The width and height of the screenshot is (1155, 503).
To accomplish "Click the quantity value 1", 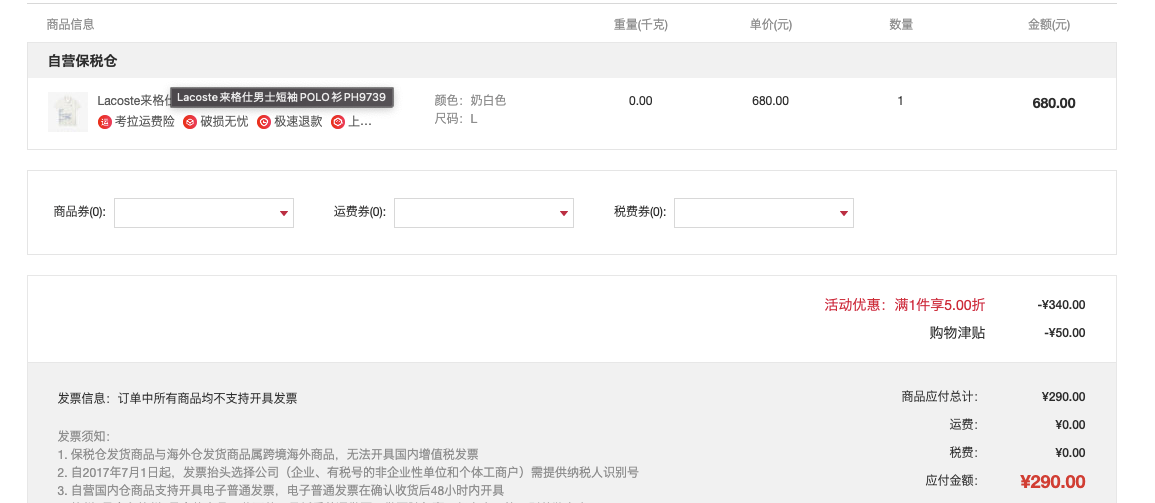I will [x=900, y=101].
